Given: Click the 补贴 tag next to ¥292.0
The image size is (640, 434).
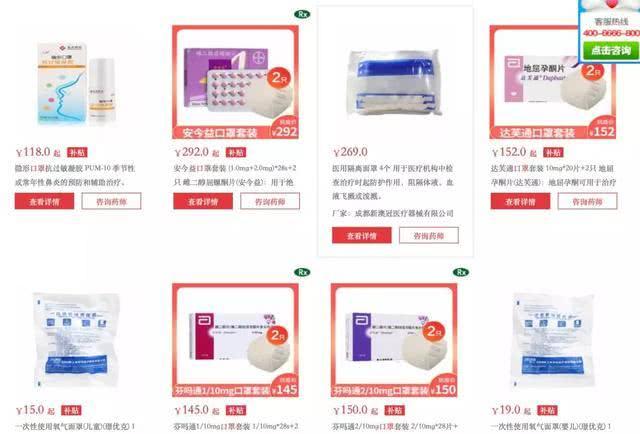Looking at the screenshot, I should pos(236,153).
